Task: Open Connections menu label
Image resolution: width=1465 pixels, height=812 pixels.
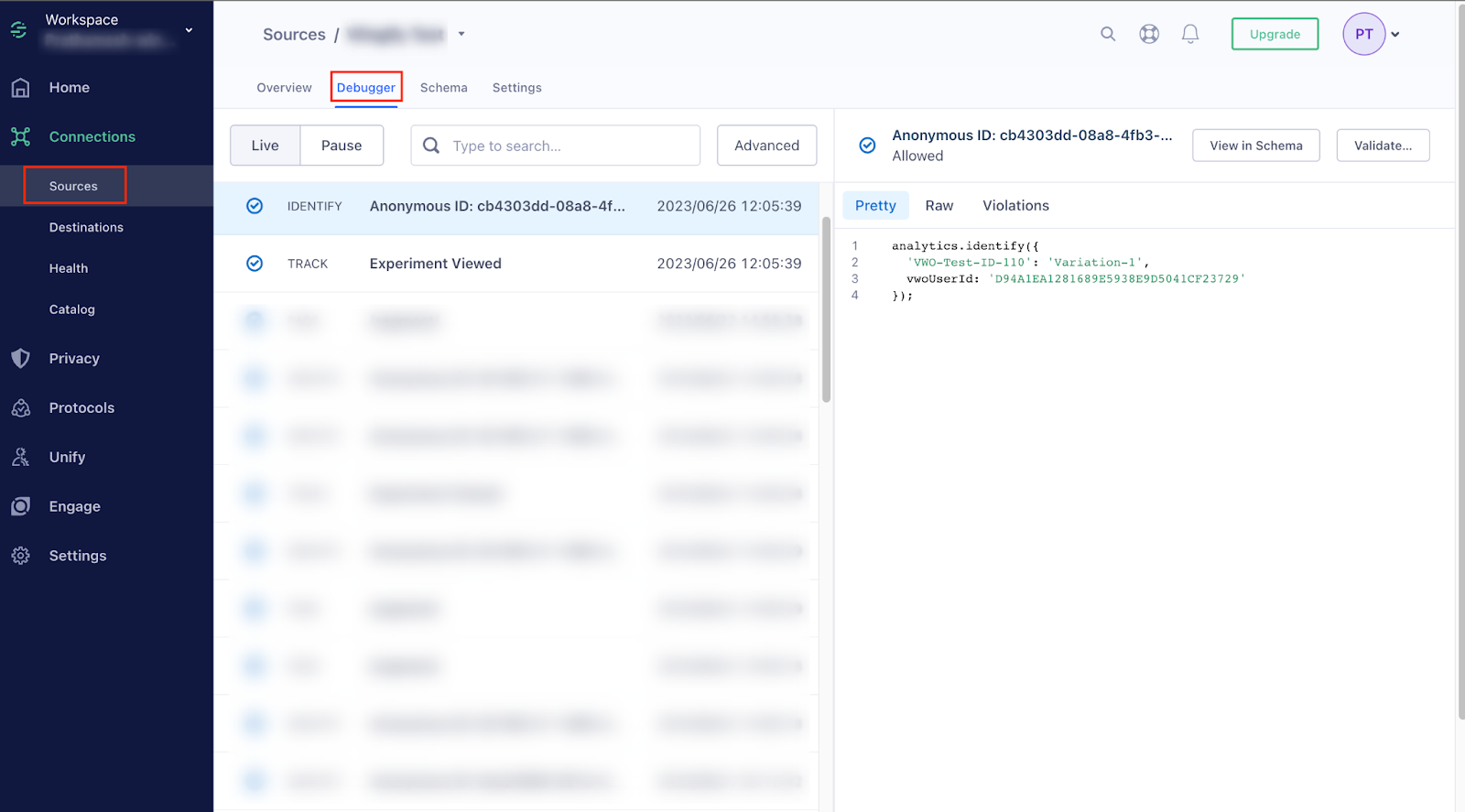Action: pyautogui.click(x=92, y=136)
